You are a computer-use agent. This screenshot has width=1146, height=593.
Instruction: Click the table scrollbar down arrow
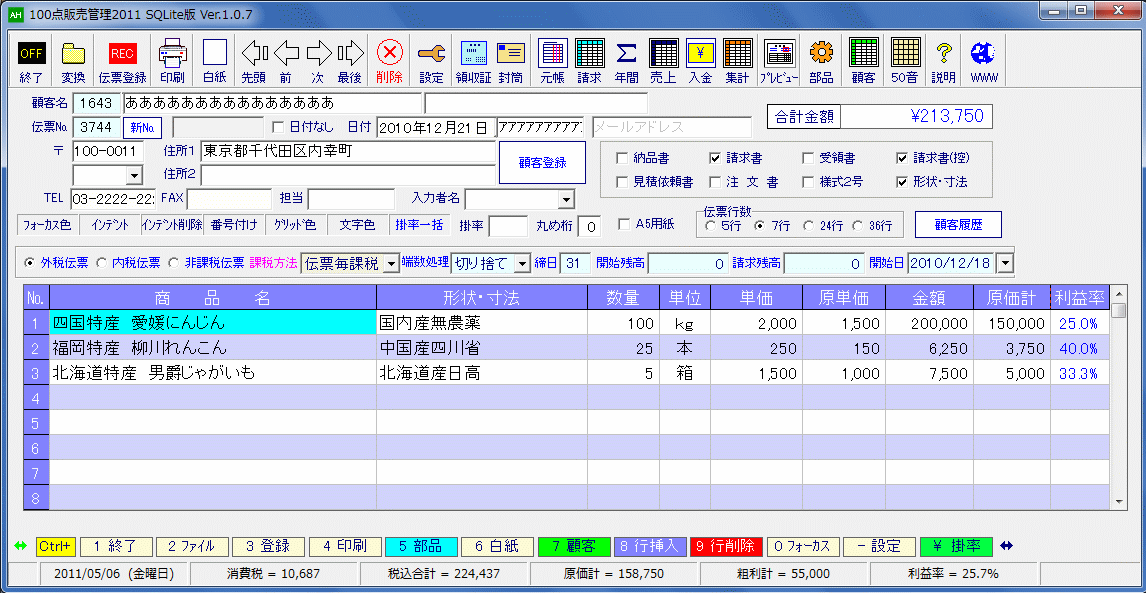coord(1117,502)
